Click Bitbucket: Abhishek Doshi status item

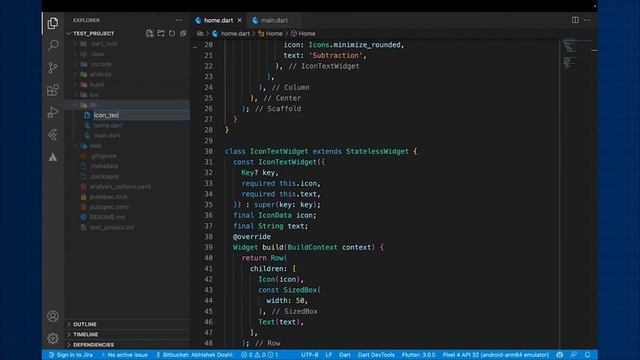[194, 355]
